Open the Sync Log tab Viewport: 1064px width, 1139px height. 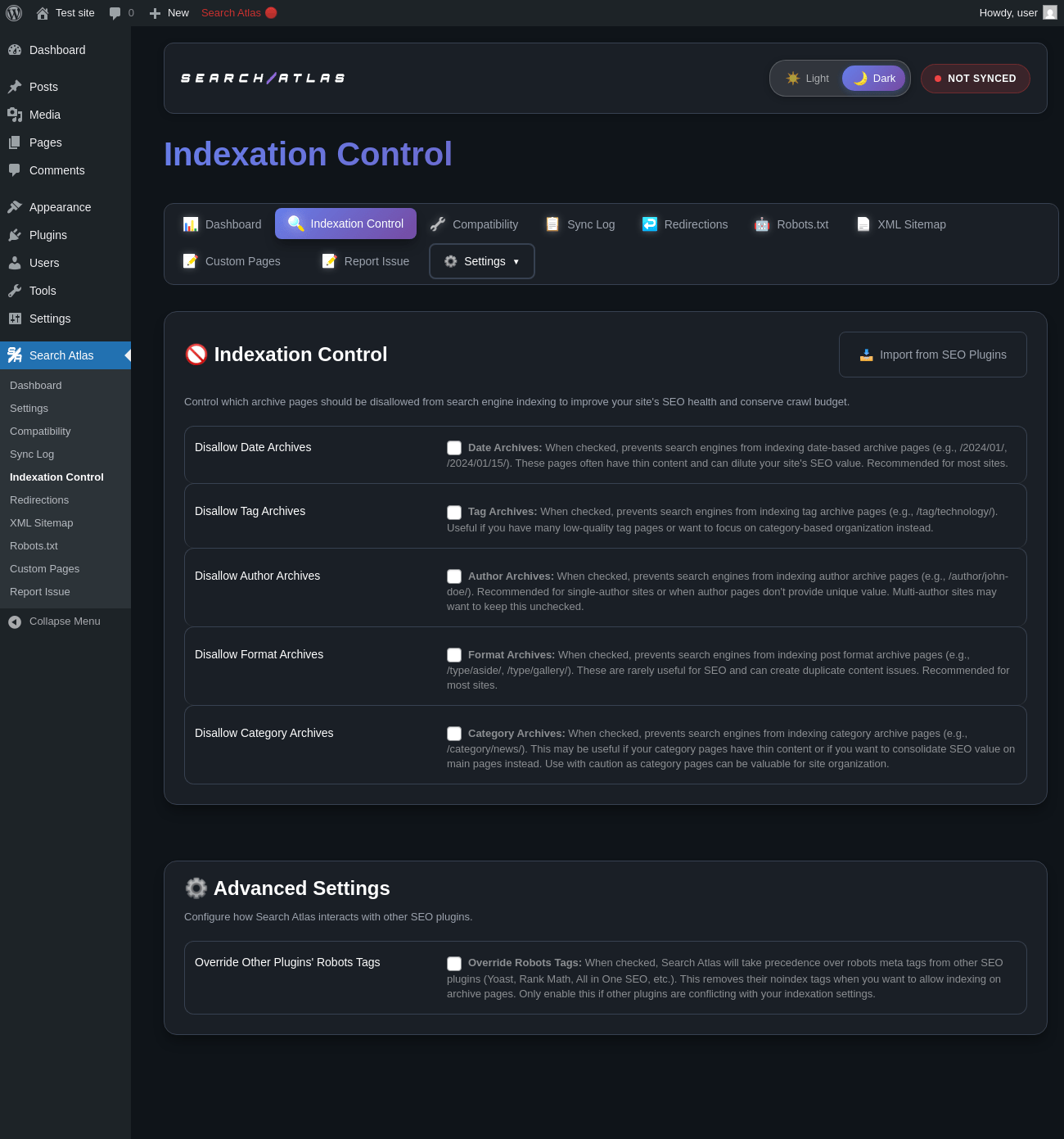pyautogui.click(x=579, y=224)
